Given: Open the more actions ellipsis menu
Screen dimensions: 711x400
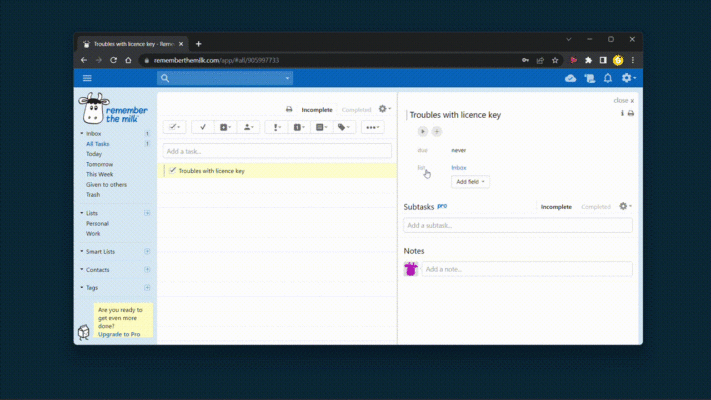Looking at the screenshot, I should tap(373, 127).
